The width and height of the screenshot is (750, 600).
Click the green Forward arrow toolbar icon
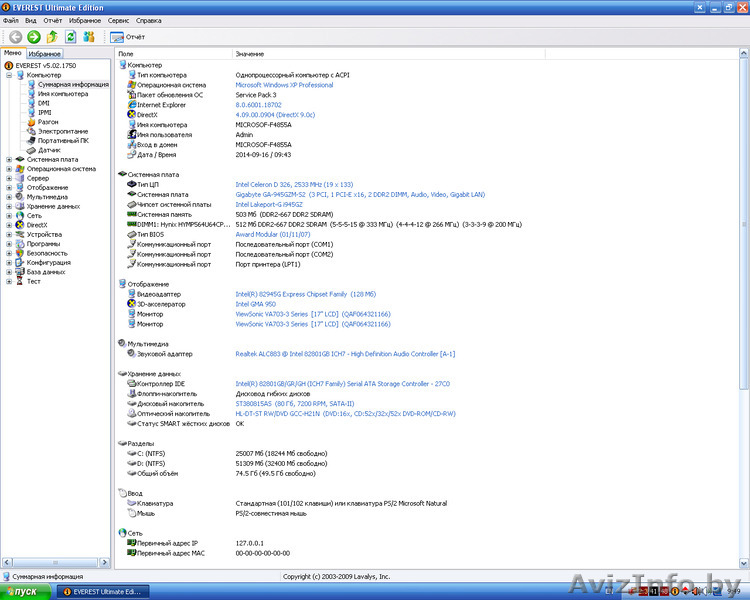[33, 37]
